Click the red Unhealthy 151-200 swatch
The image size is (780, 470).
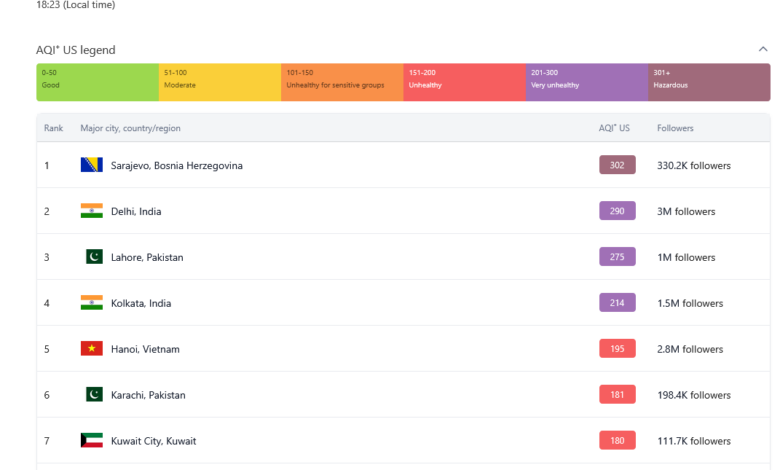point(464,82)
